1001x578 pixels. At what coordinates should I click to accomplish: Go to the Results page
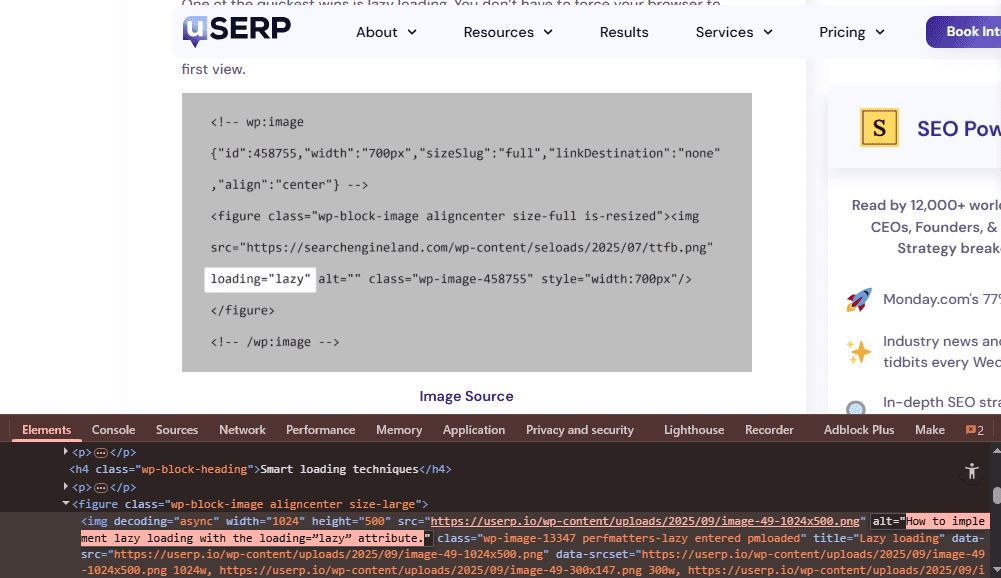pos(624,32)
